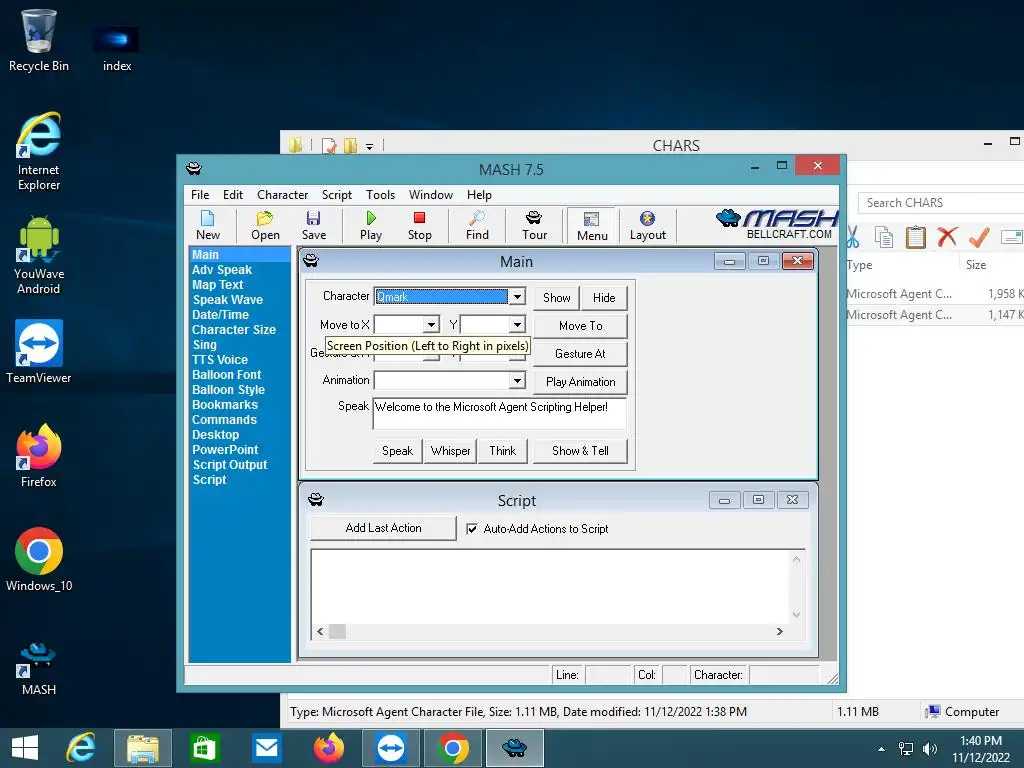Click the Search CHARS field
The image size is (1024, 768).
(940, 203)
